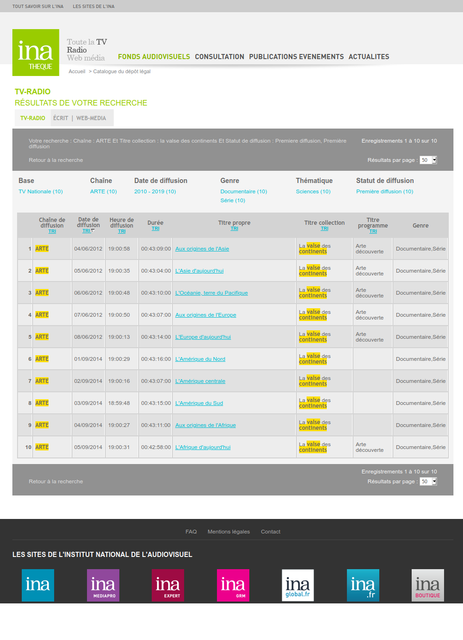Open L'Europe d'aujourd'hui

tap(203, 337)
